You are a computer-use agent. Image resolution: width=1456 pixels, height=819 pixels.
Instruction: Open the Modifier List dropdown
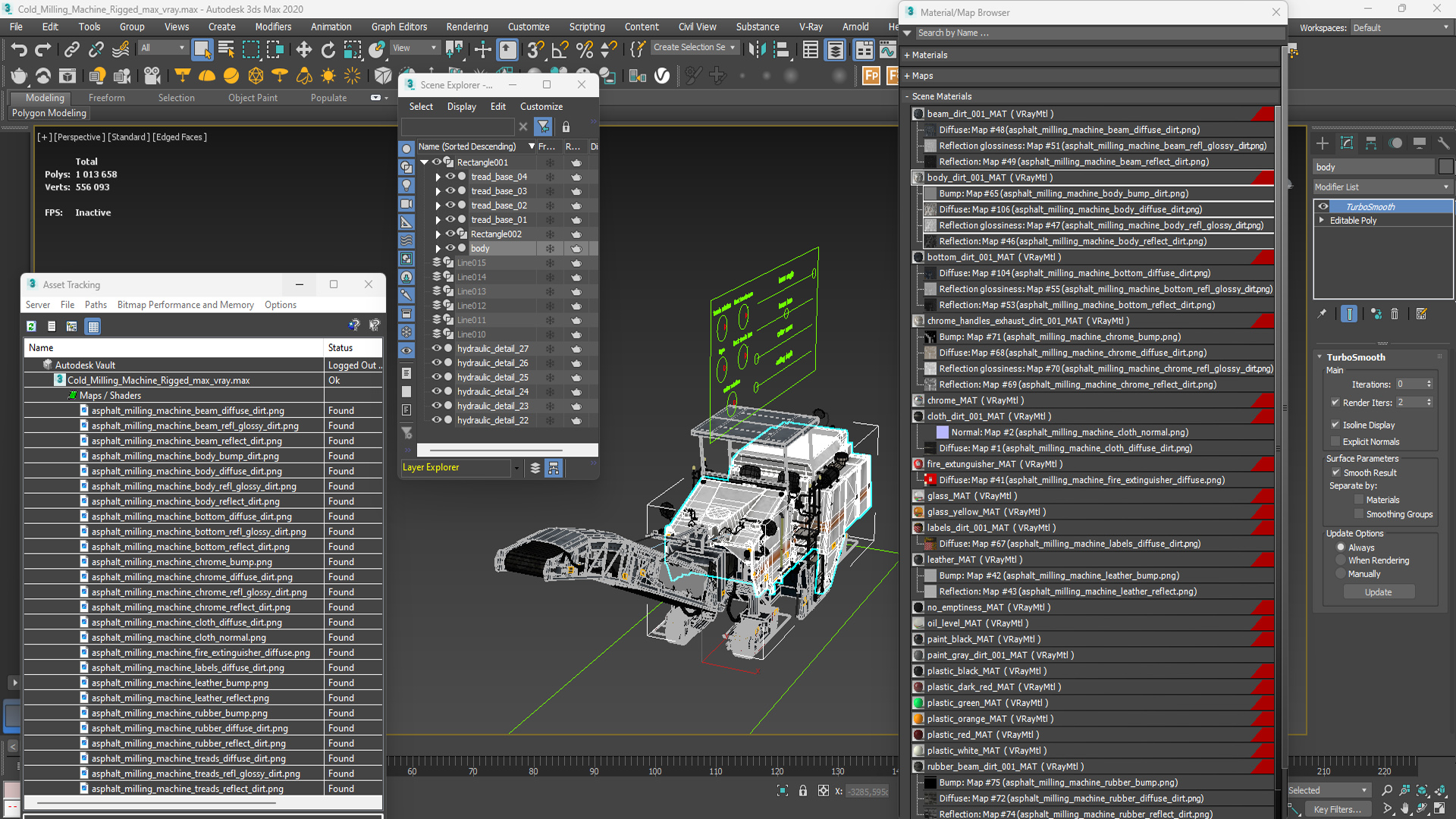pyautogui.click(x=1383, y=187)
